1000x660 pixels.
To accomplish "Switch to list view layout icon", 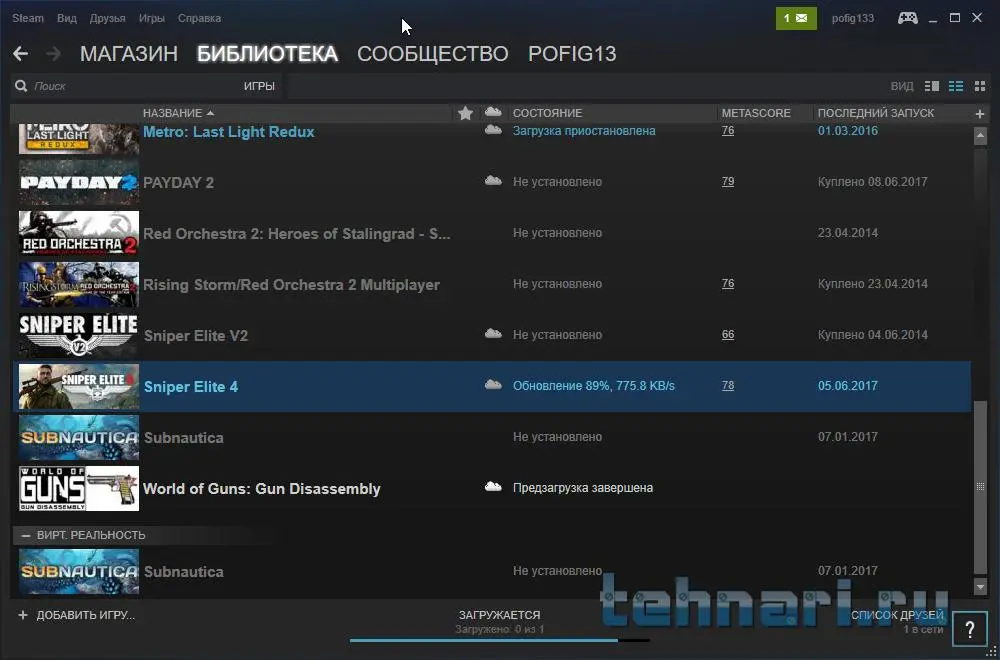I will tap(956, 86).
